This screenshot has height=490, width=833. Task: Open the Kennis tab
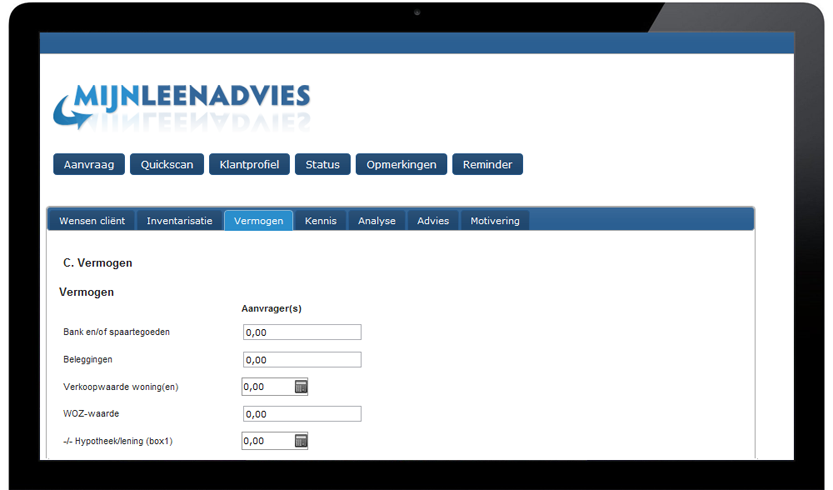coord(321,221)
